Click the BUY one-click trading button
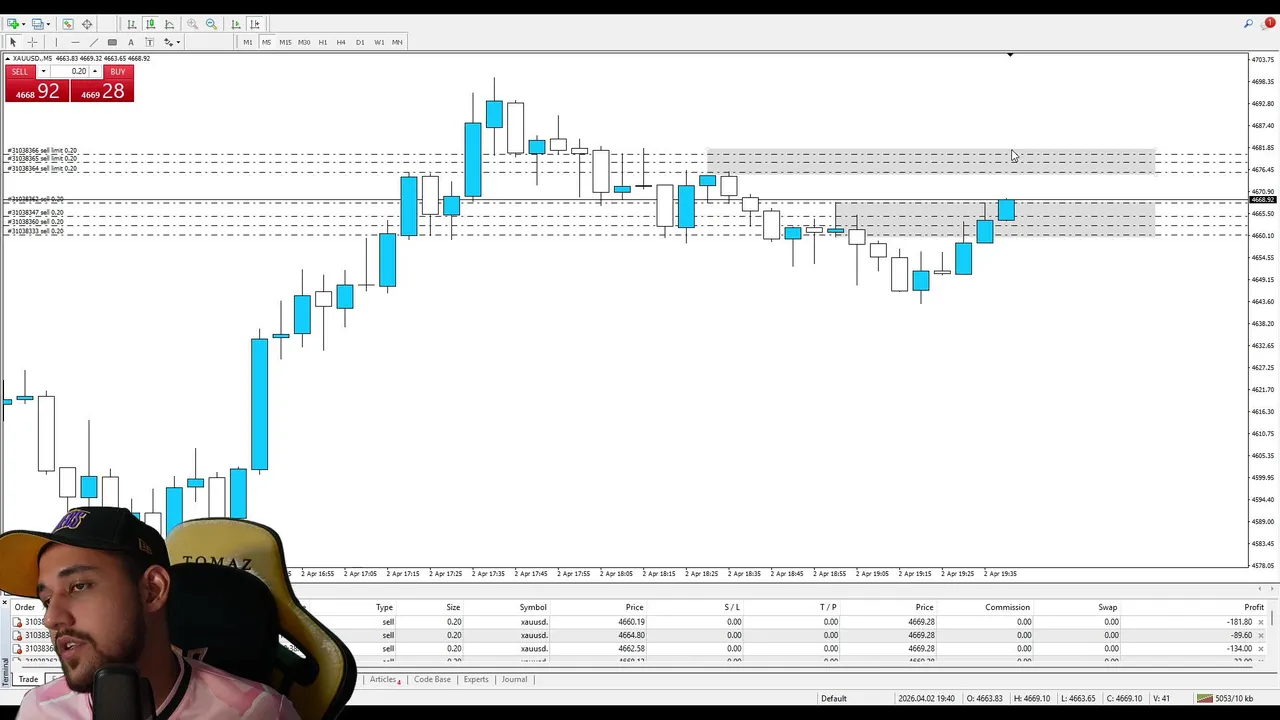1280x720 pixels. [118, 72]
